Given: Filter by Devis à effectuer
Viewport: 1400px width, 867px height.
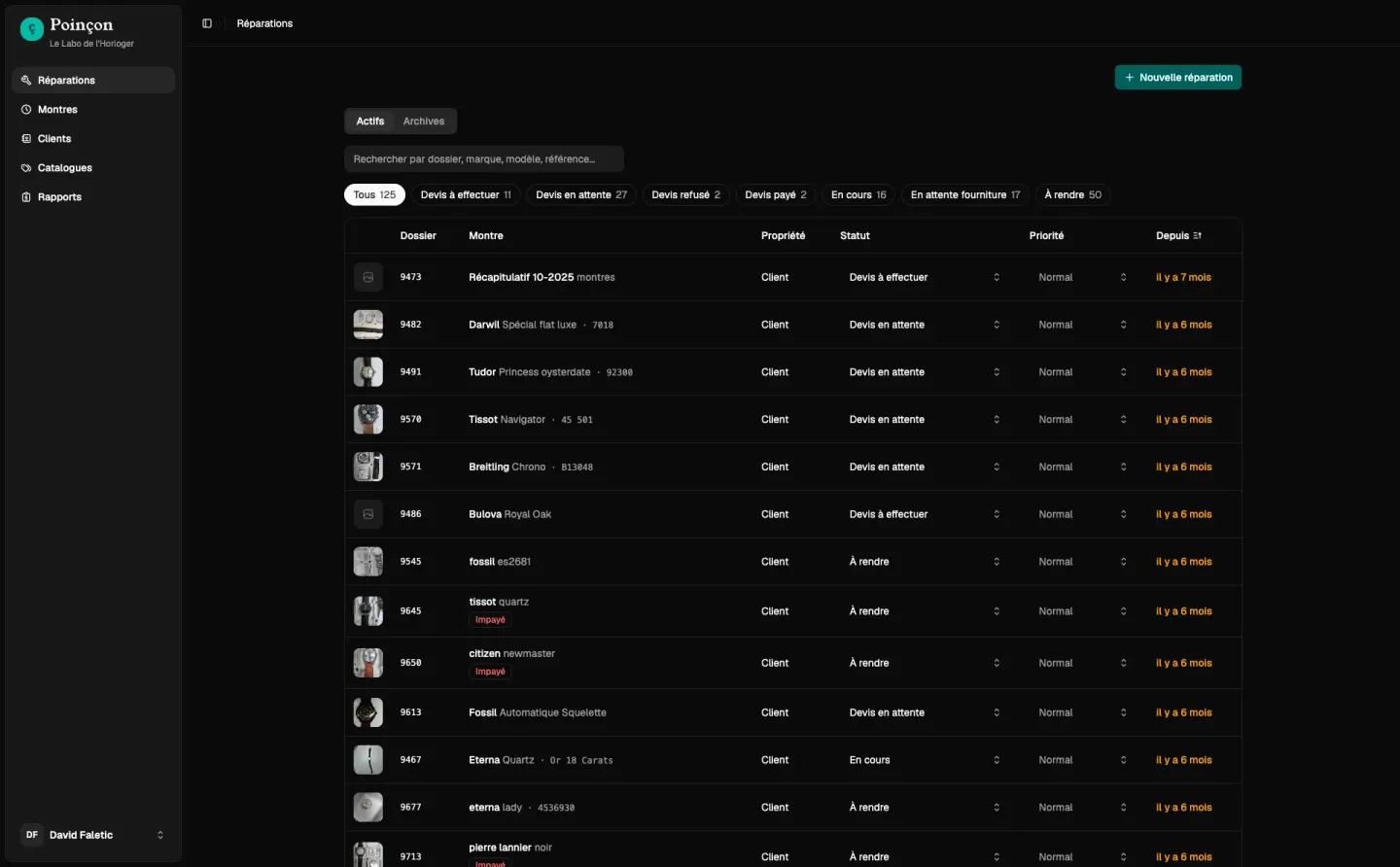Looking at the screenshot, I should (466, 194).
